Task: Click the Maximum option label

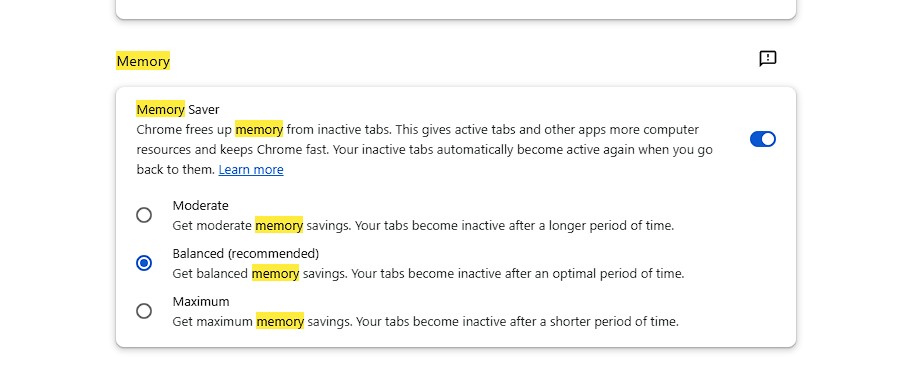Action: 201,301
